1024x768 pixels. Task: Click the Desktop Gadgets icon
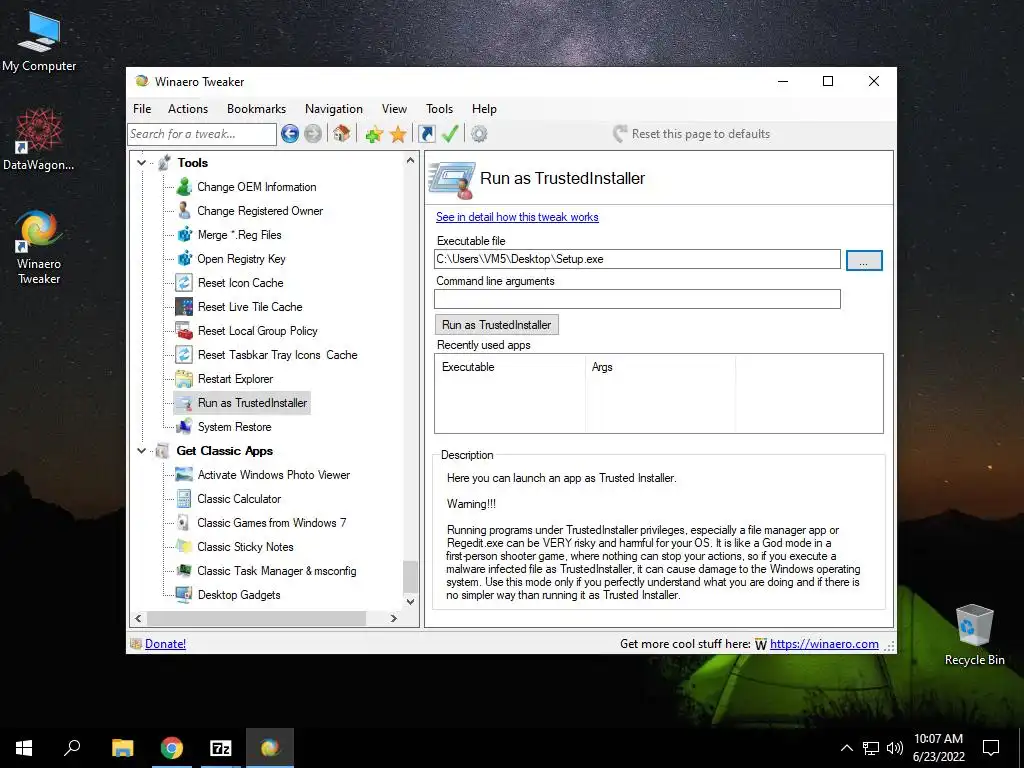tap(184, 595)
